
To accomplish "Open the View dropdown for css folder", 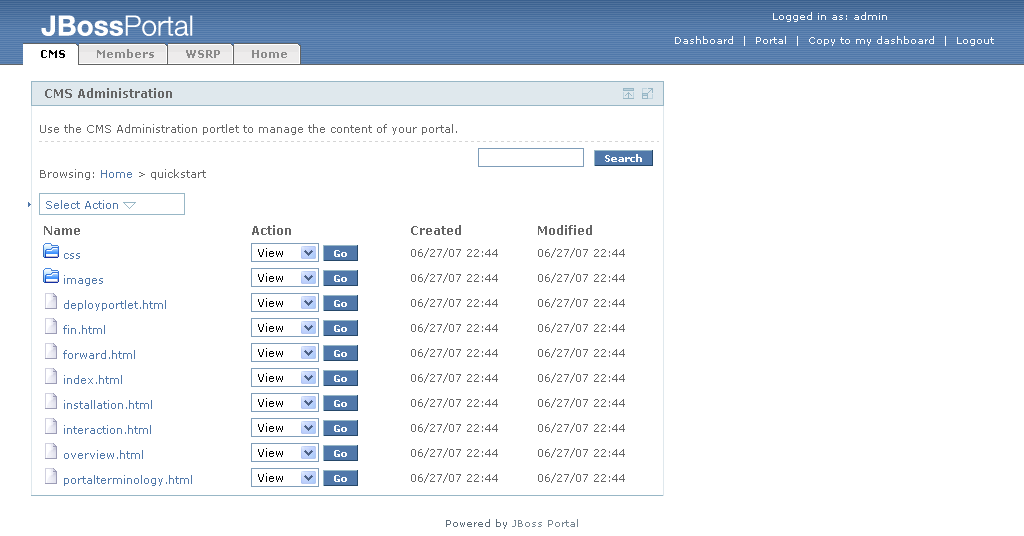I will tap(284, 253).
